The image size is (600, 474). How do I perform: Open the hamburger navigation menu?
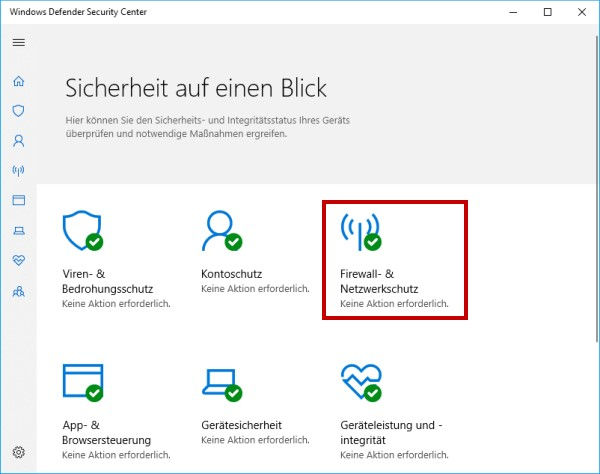tap(19, 42)
